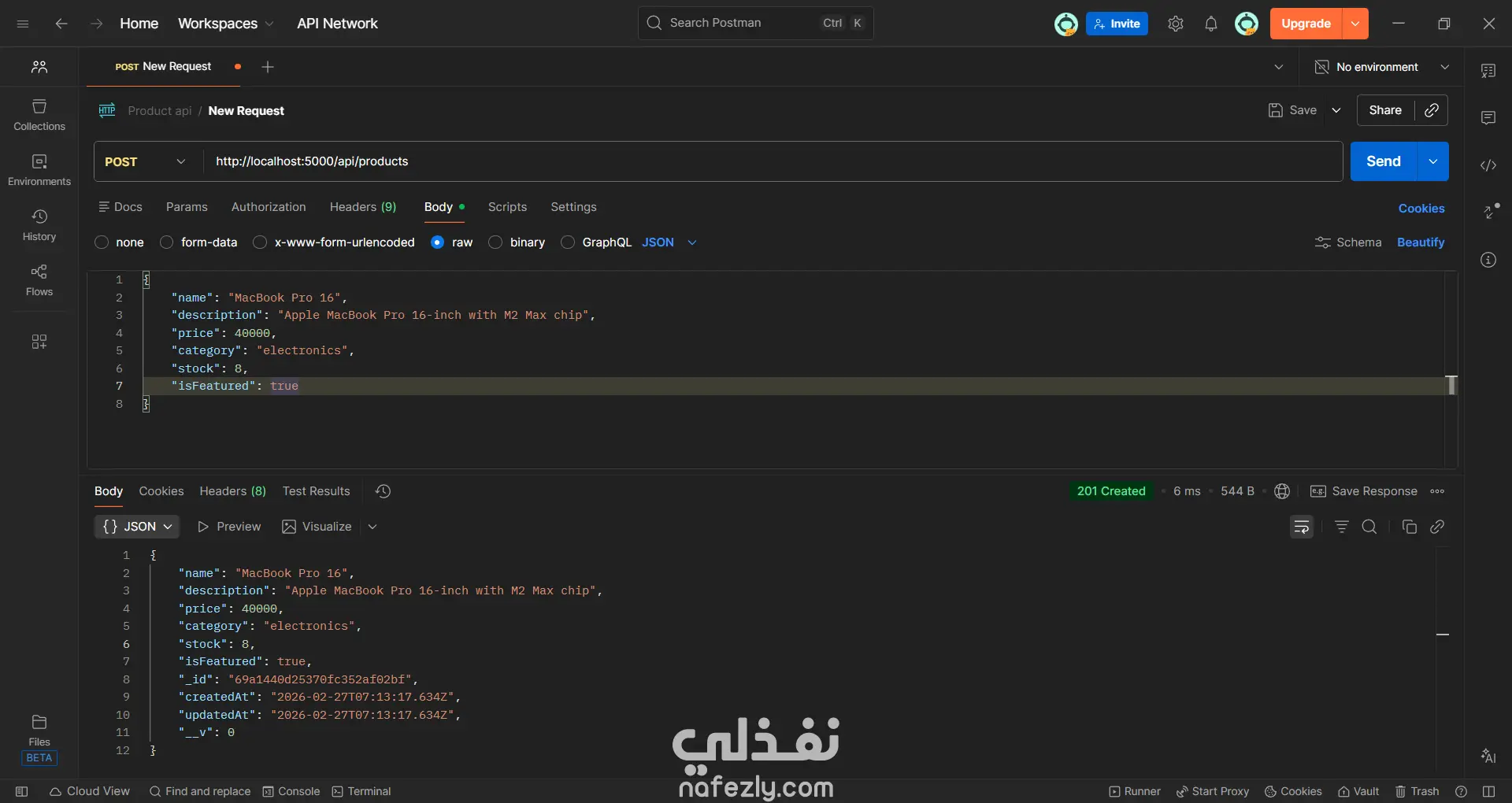This screenshot has width=1512, height=803.
Task: Open the Workspaces dropdown menu
Action: coord(226,24)
